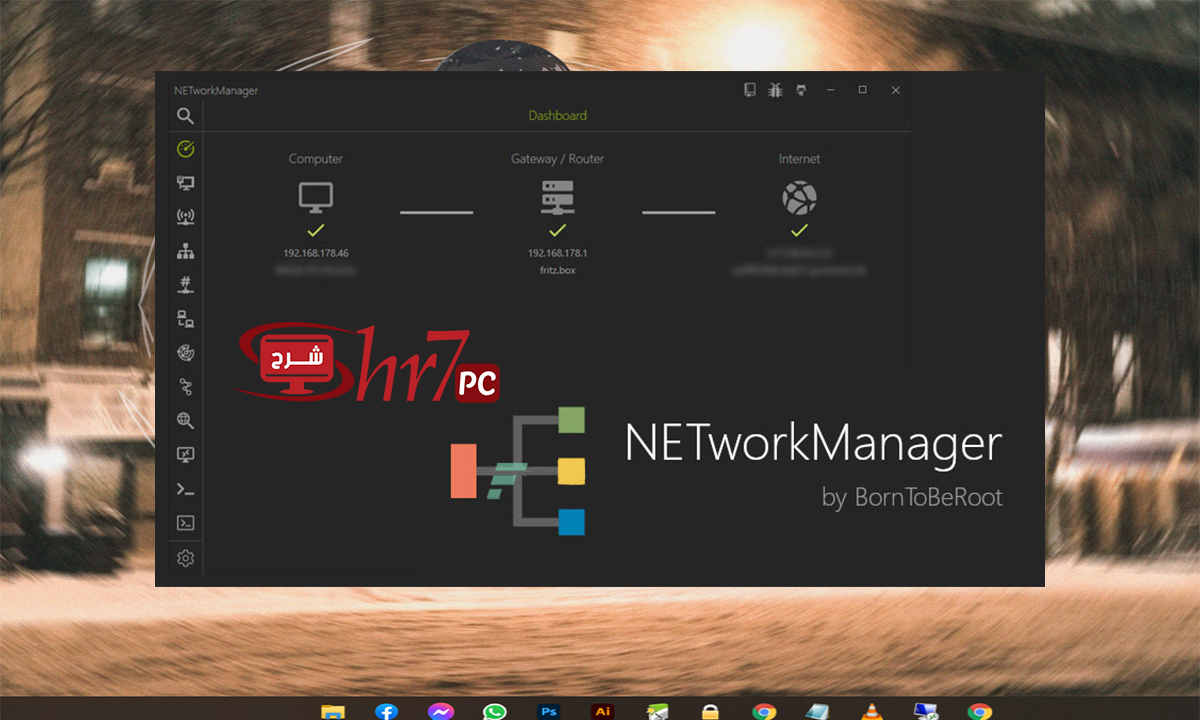
Task: Select the Dashboard gauge icon in sidebar
Action: click(x=185, y=149)
